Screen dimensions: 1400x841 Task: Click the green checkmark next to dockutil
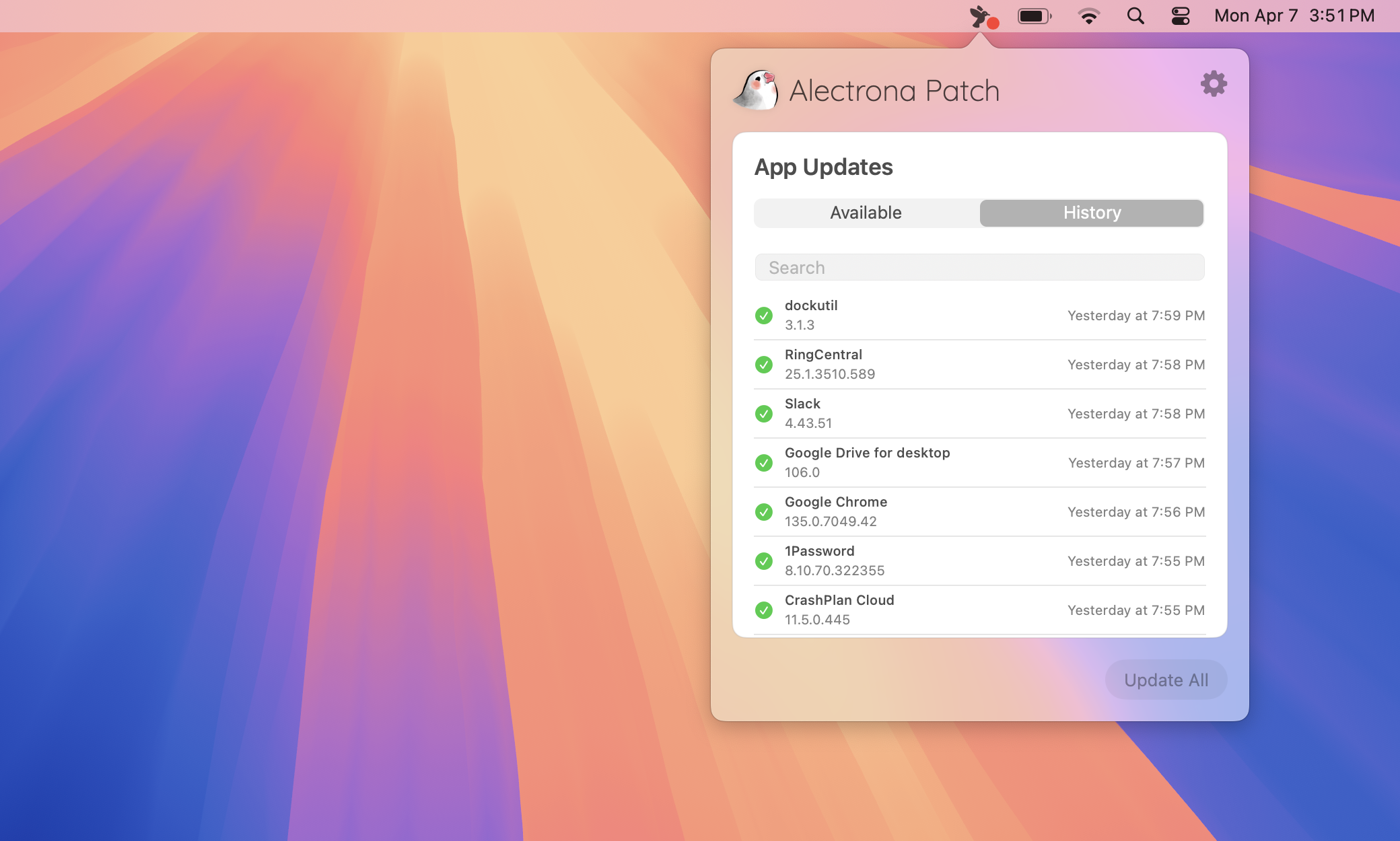tap(764, 315)
